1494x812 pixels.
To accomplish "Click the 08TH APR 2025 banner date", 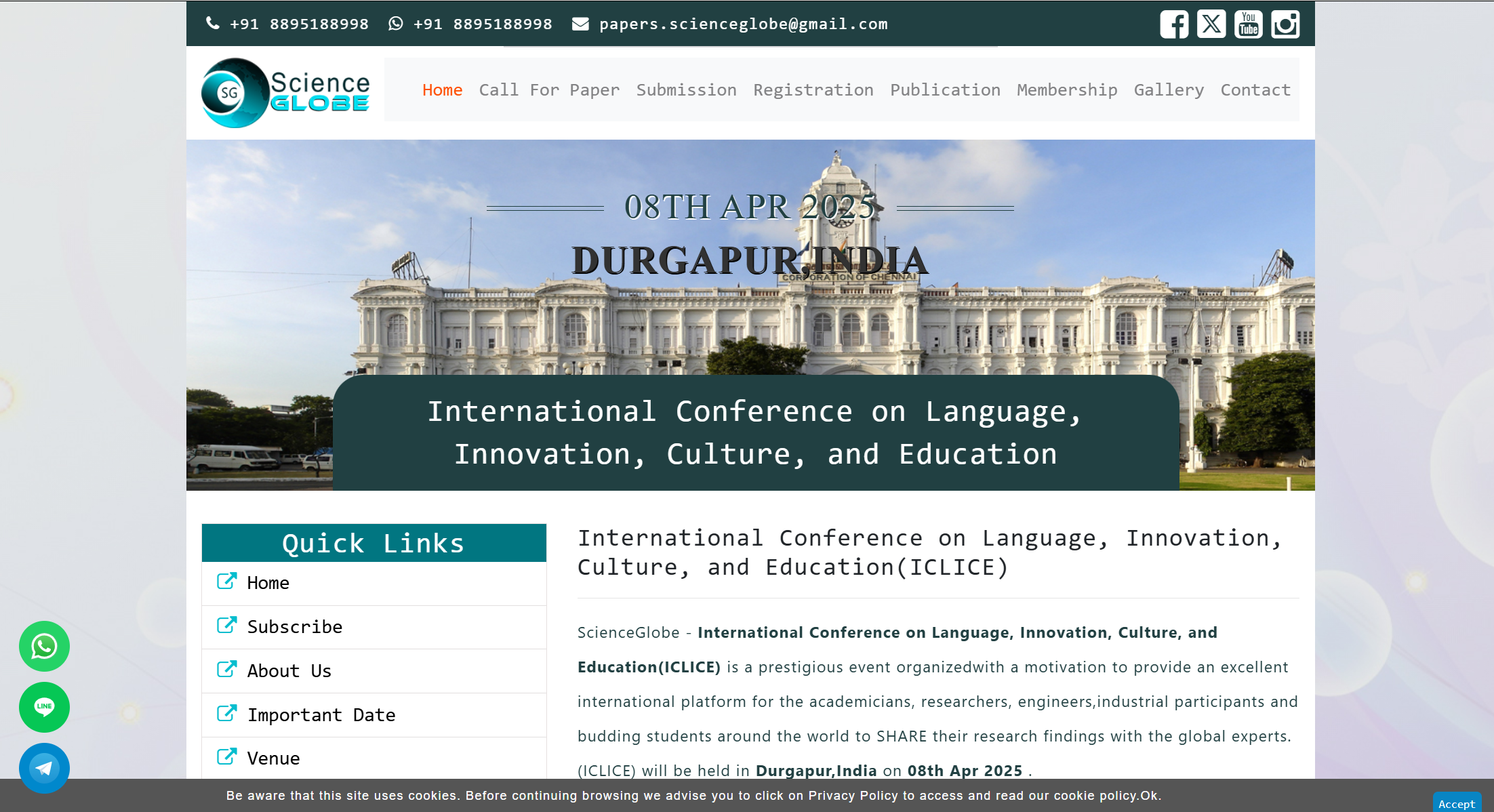I will click(x=750, y=207).
